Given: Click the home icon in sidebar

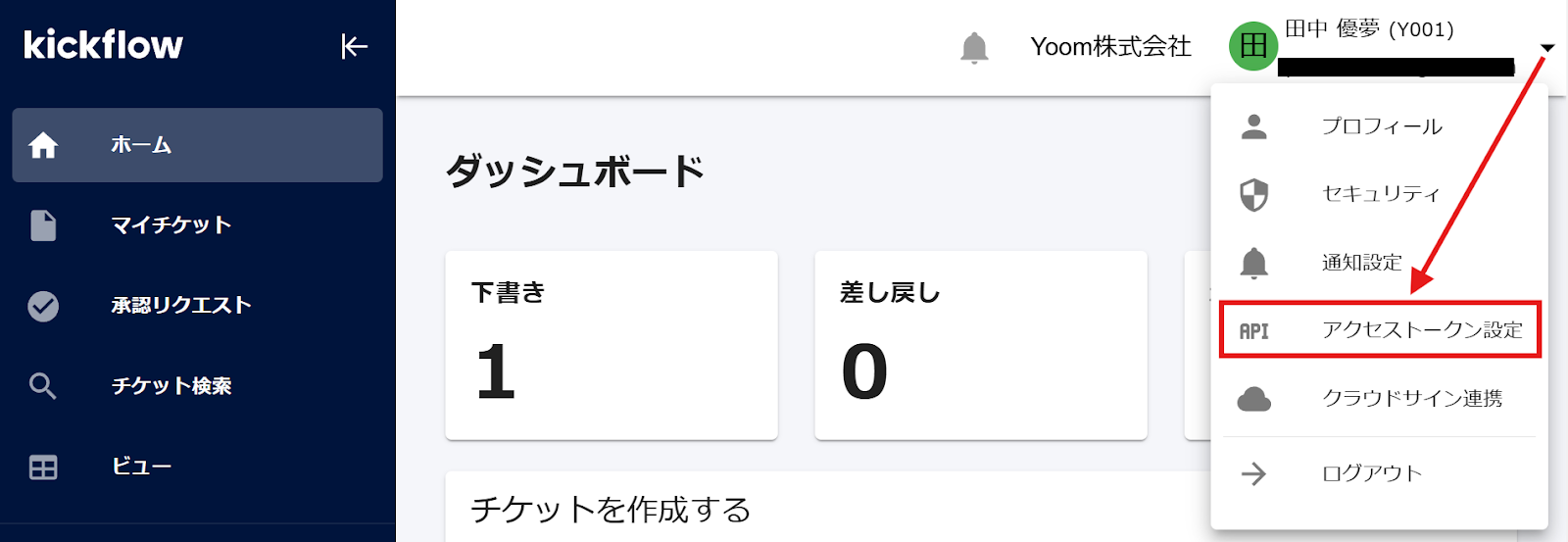Looking at the screenshot, I should [43, 145].
